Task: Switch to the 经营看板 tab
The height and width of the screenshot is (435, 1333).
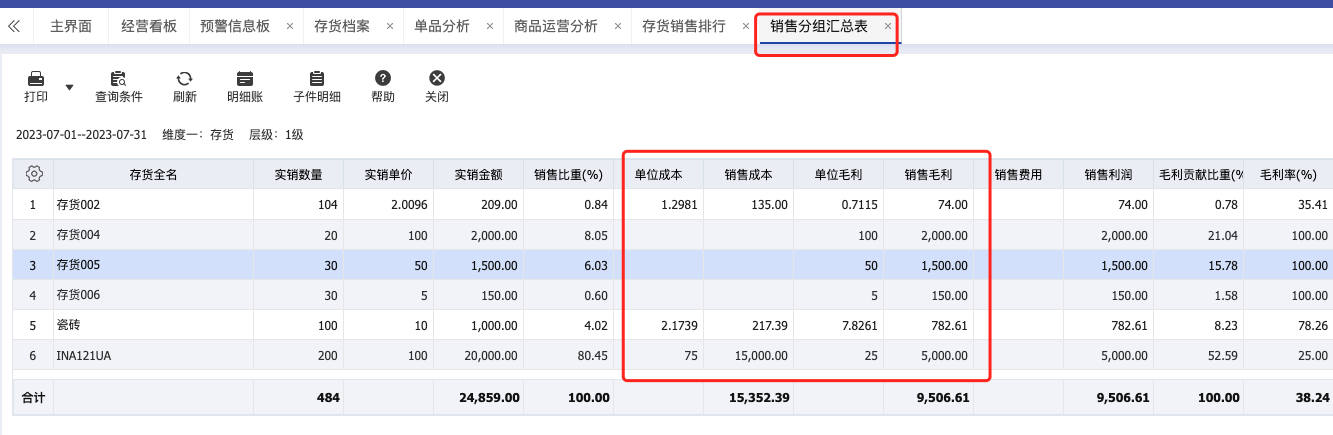Action: [x=148, y=27]
